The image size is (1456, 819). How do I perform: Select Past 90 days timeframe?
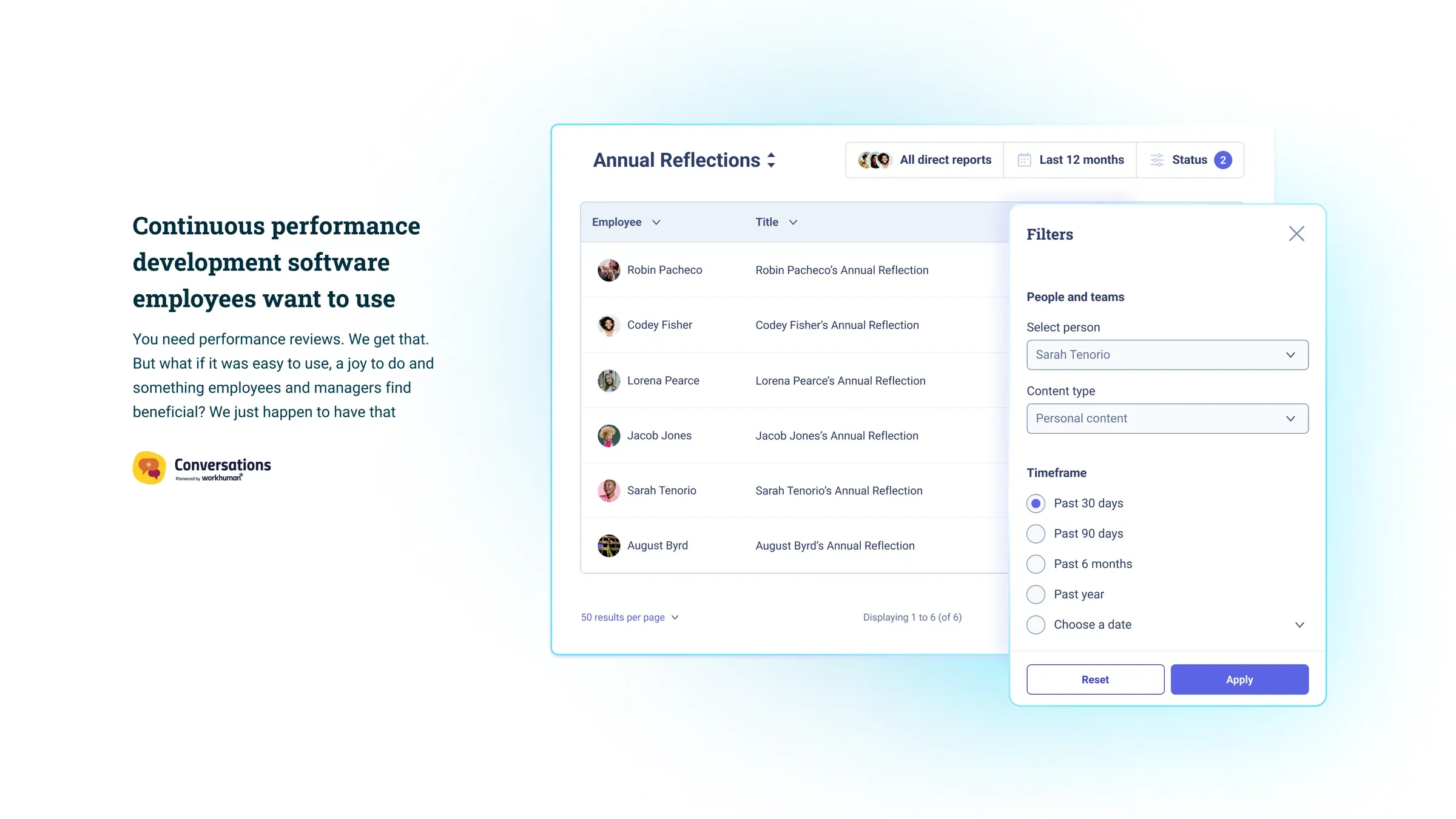1036,534
